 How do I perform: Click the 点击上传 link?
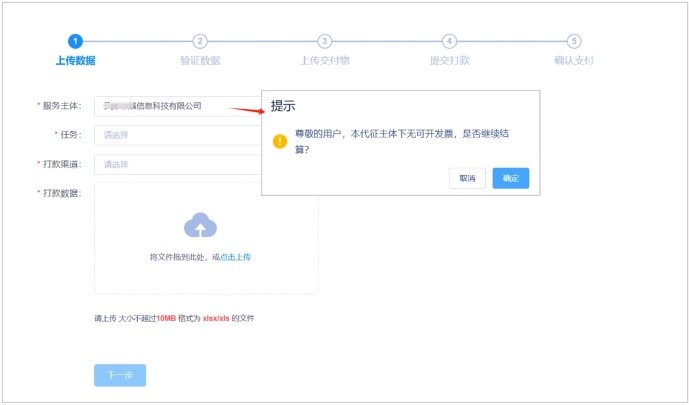coord(235,257)
